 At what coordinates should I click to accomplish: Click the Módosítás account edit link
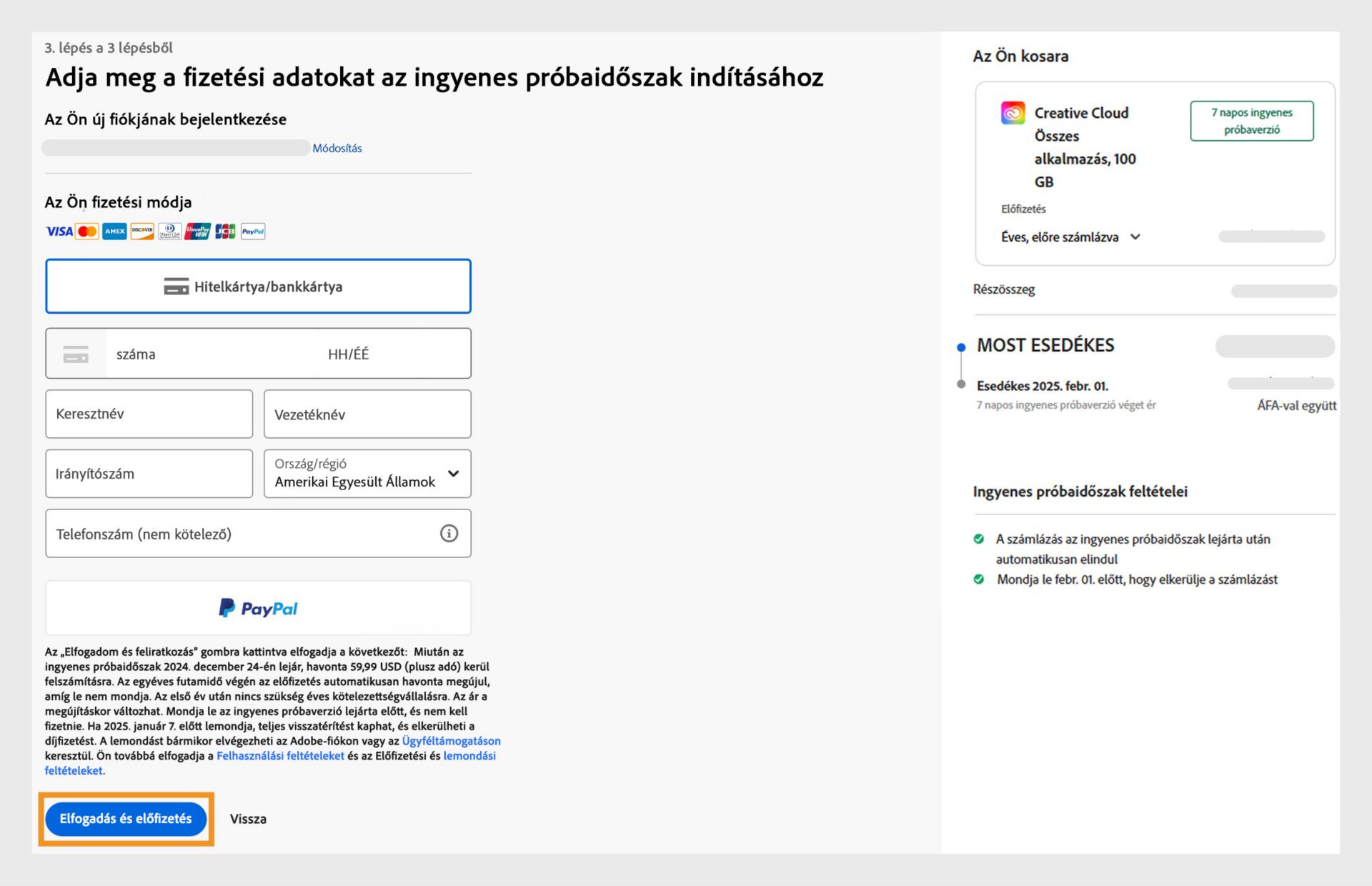[x=338, y=148]
